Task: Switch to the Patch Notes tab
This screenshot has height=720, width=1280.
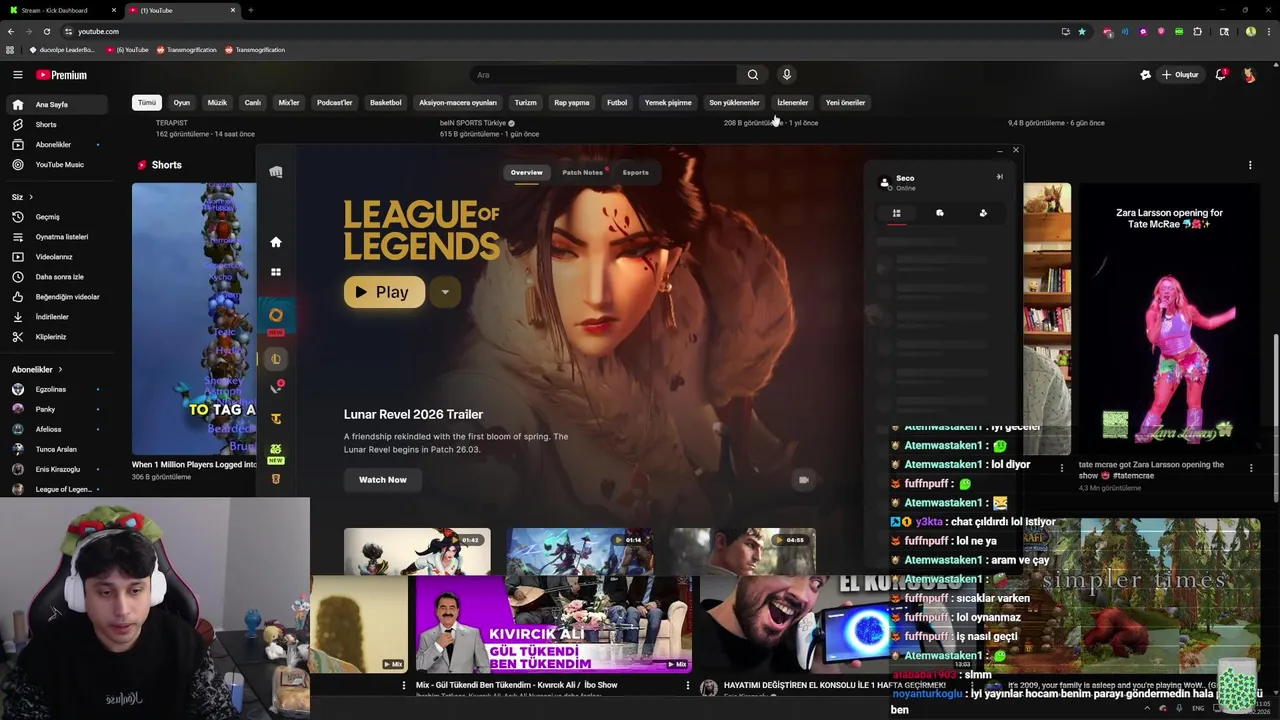Action: [582, 172]
